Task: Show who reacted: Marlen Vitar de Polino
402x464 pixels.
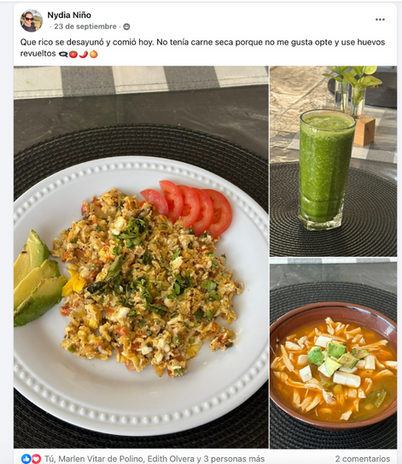Action: tap(101, 459)
